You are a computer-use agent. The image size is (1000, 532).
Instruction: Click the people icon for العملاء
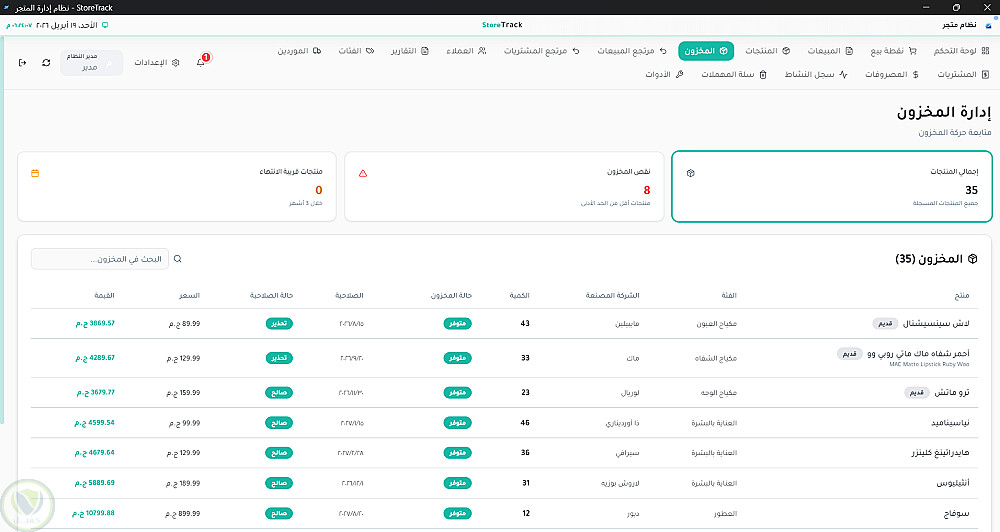(482, 51)
